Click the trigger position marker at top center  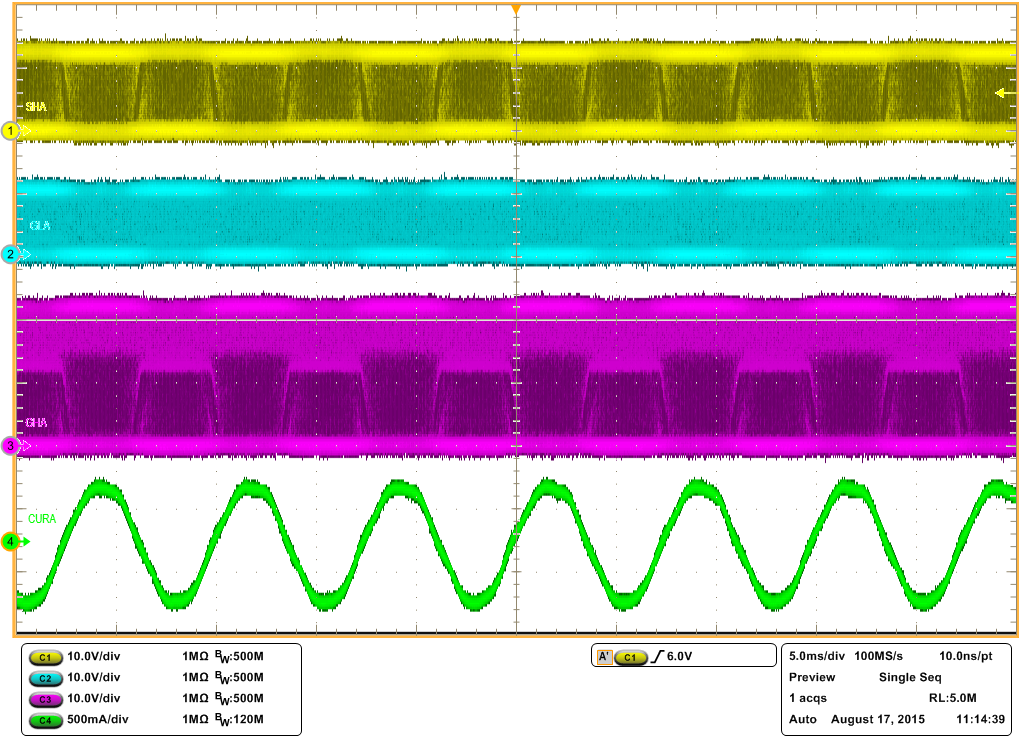coord(516,8)
